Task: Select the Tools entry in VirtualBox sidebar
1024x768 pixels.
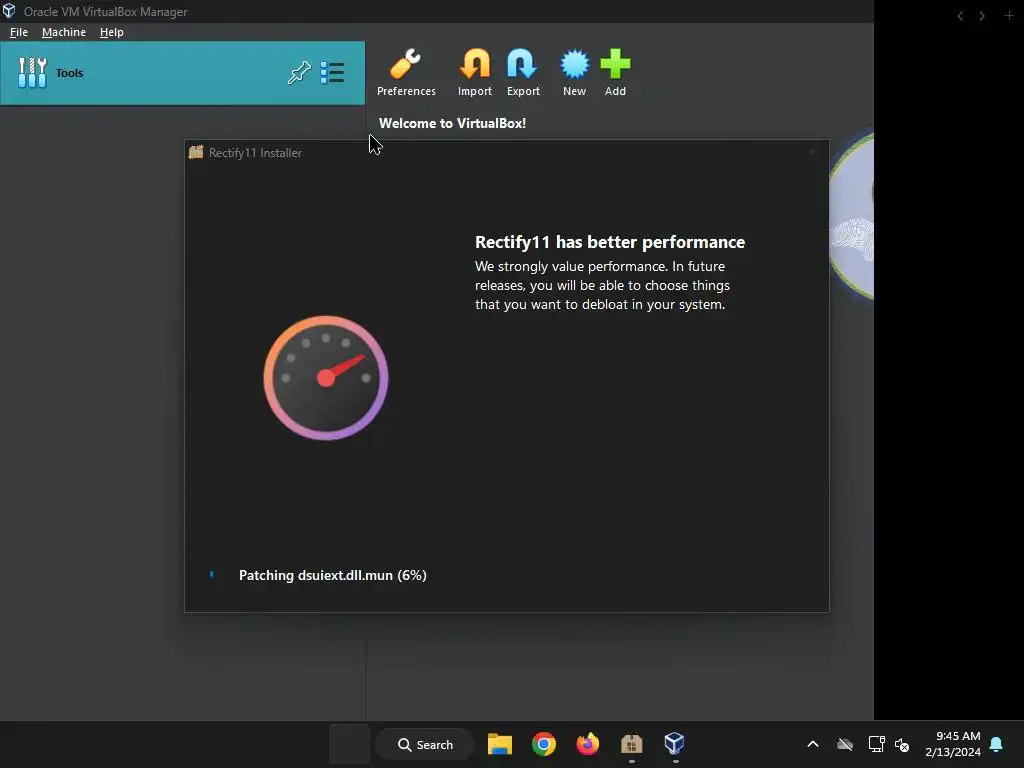Action: click(182, 73)
